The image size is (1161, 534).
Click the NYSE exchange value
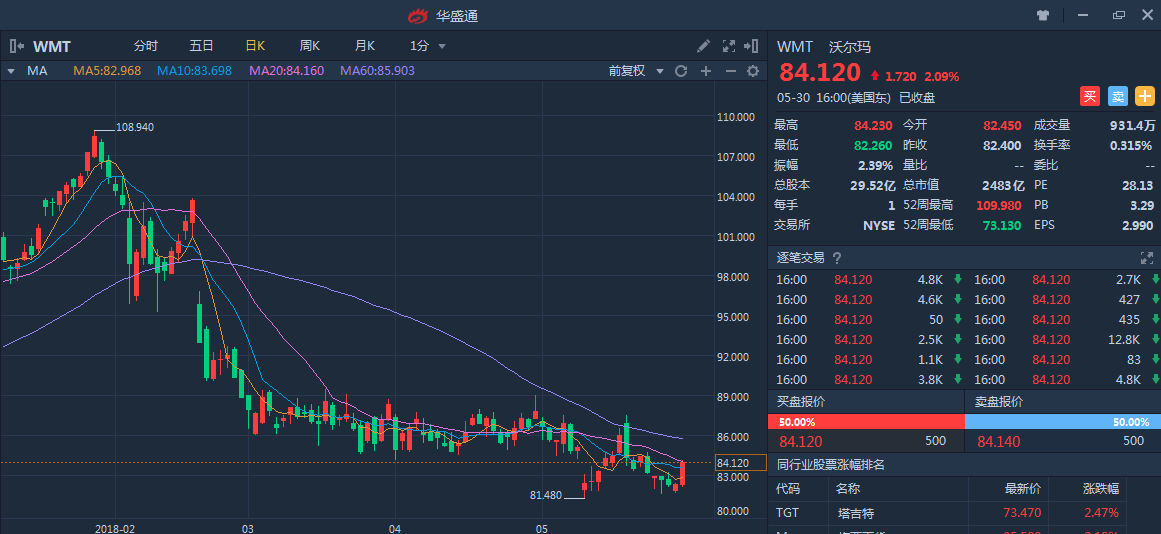coord(879,225)
